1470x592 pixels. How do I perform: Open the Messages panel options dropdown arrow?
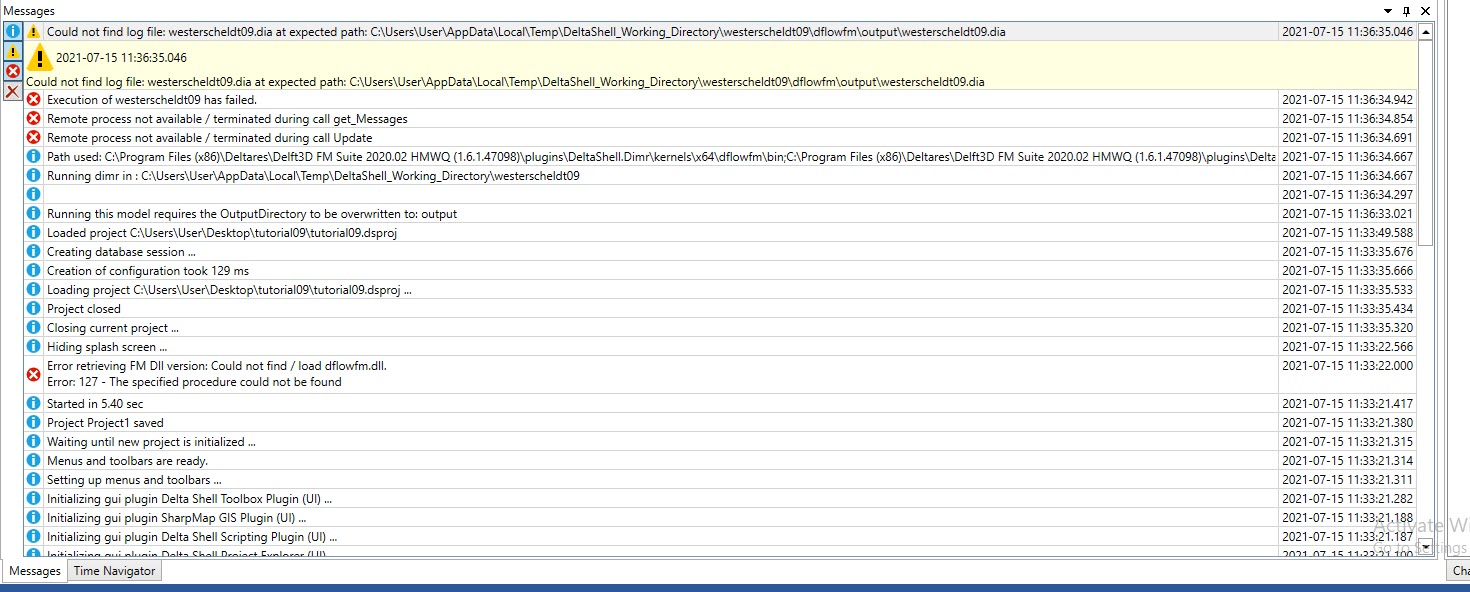click(1387, 11)
